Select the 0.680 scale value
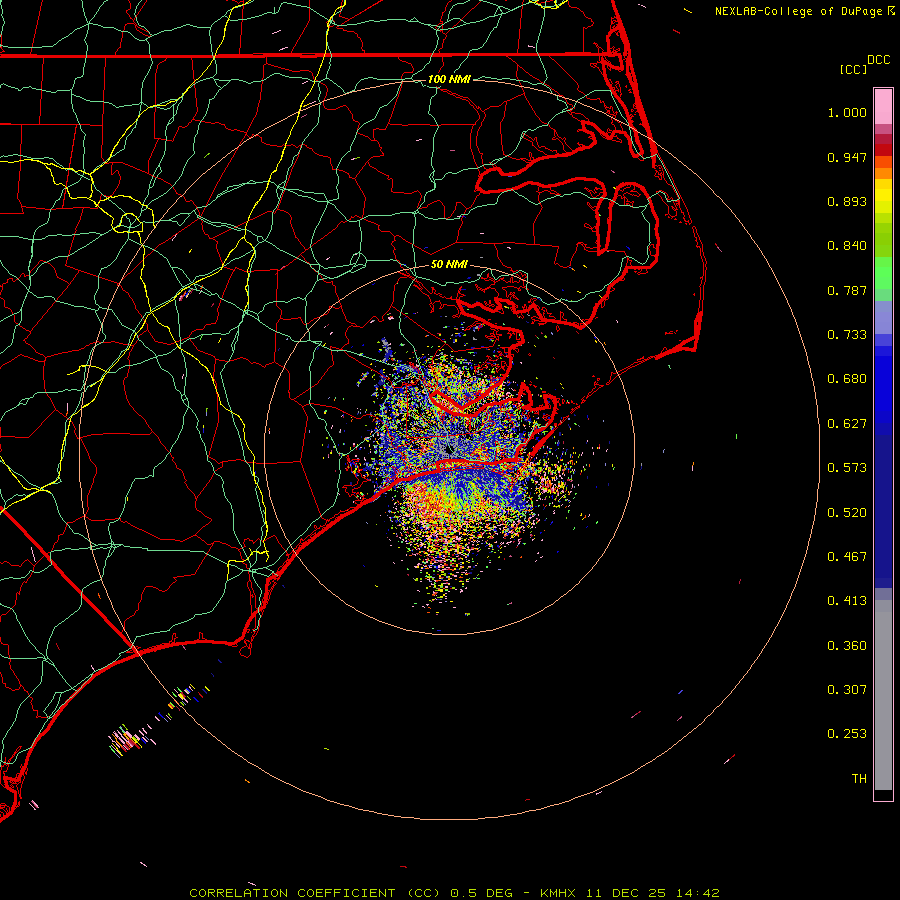This screenshot has height=900, width=900. pyautogui.click(x=847, y=379)
